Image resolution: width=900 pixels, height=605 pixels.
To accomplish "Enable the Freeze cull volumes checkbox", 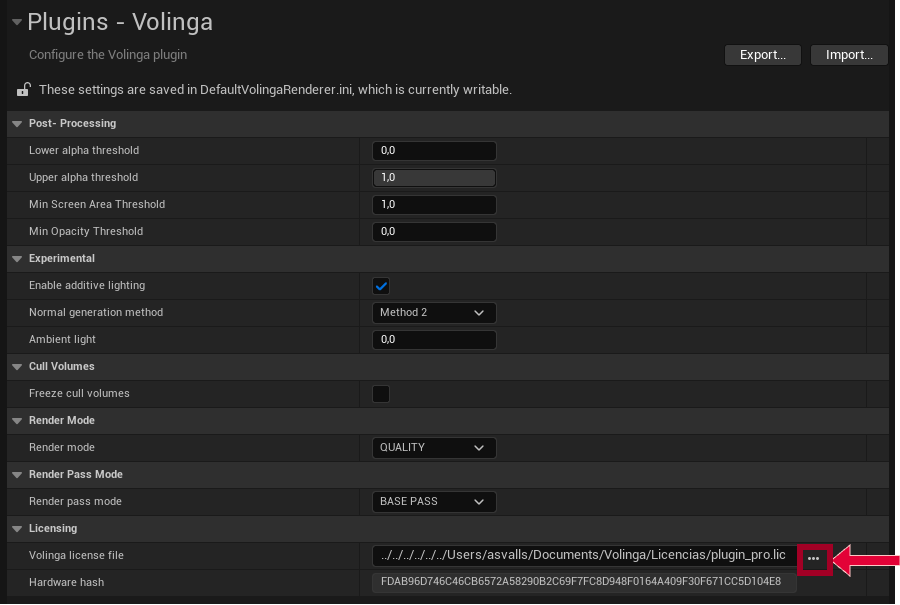I will 381,394.
